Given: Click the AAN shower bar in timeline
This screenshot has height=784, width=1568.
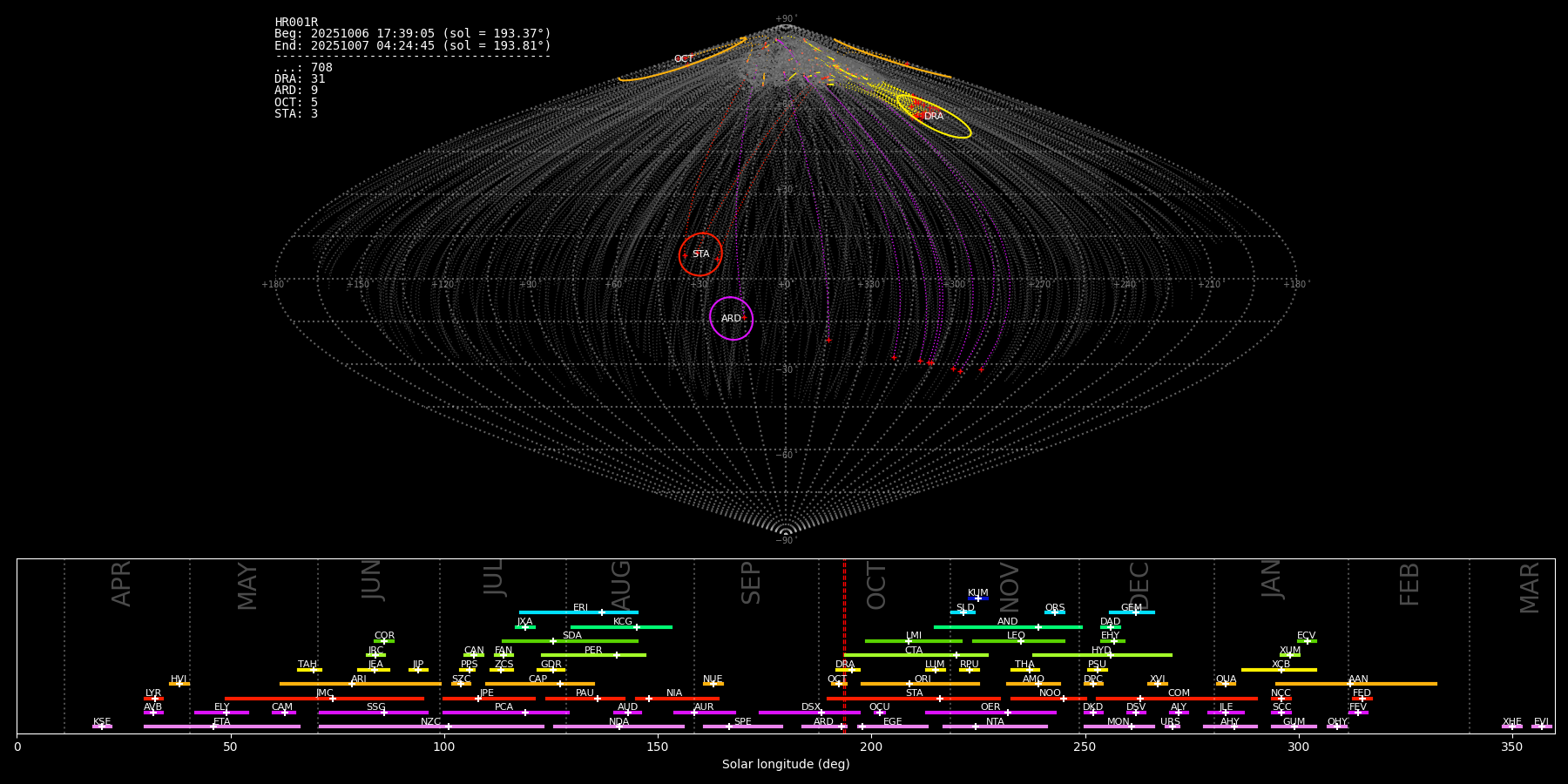Looking at the screenshot, I should tap(1357, 684).
